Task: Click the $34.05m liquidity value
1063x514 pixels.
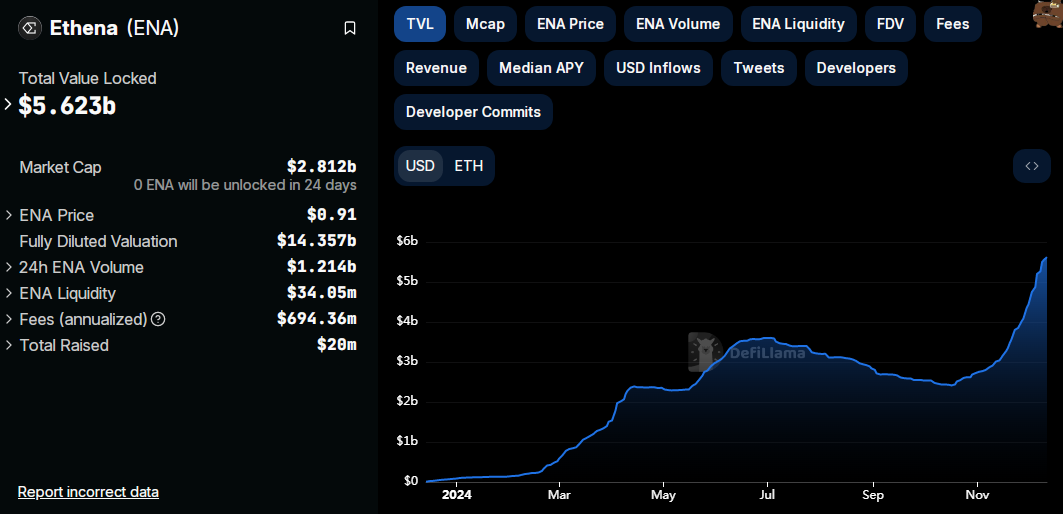Action: pos(321,293)
